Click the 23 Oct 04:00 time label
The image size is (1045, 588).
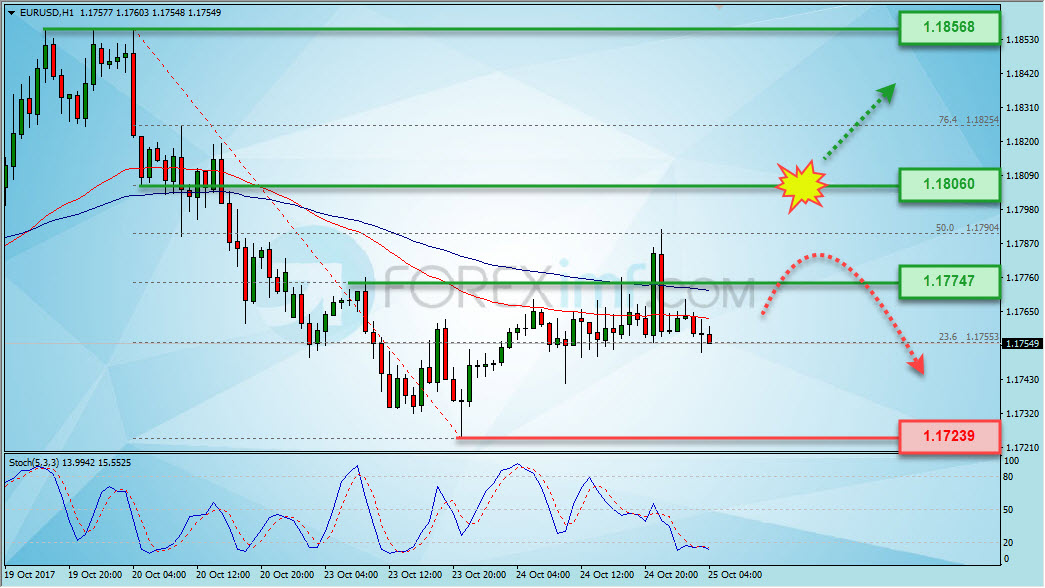click(x=351, y=575)
